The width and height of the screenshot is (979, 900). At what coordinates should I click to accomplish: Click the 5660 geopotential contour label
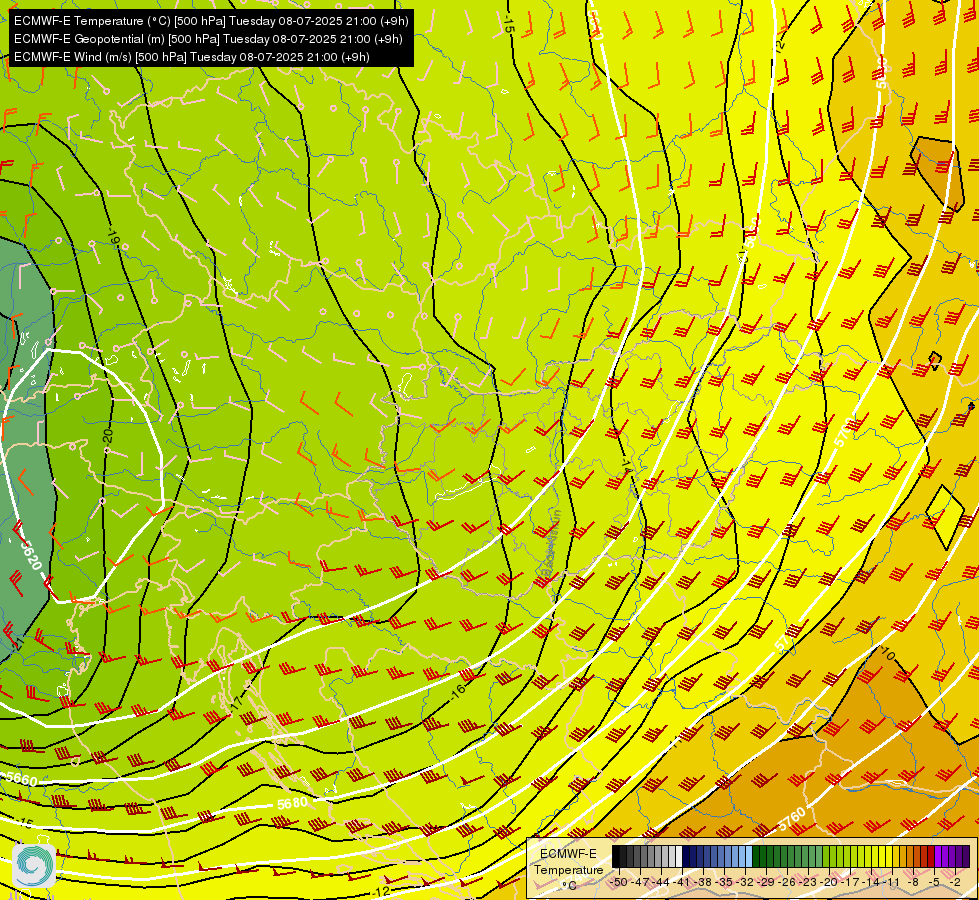coord(21,779)
